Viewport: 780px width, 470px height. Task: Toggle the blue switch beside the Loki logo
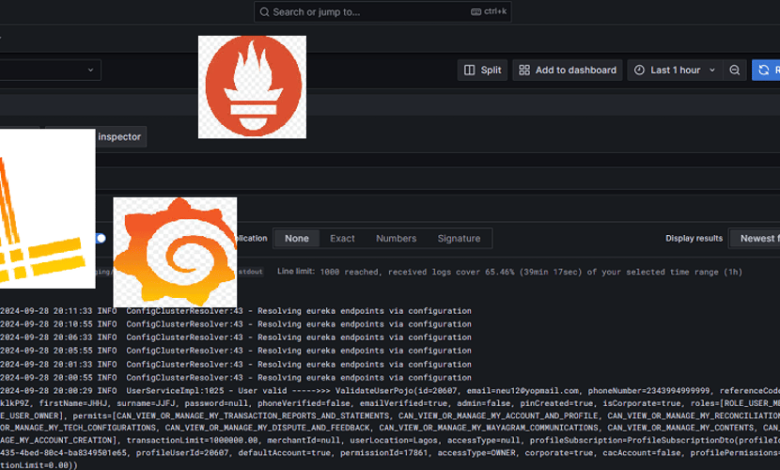point(100,238)
